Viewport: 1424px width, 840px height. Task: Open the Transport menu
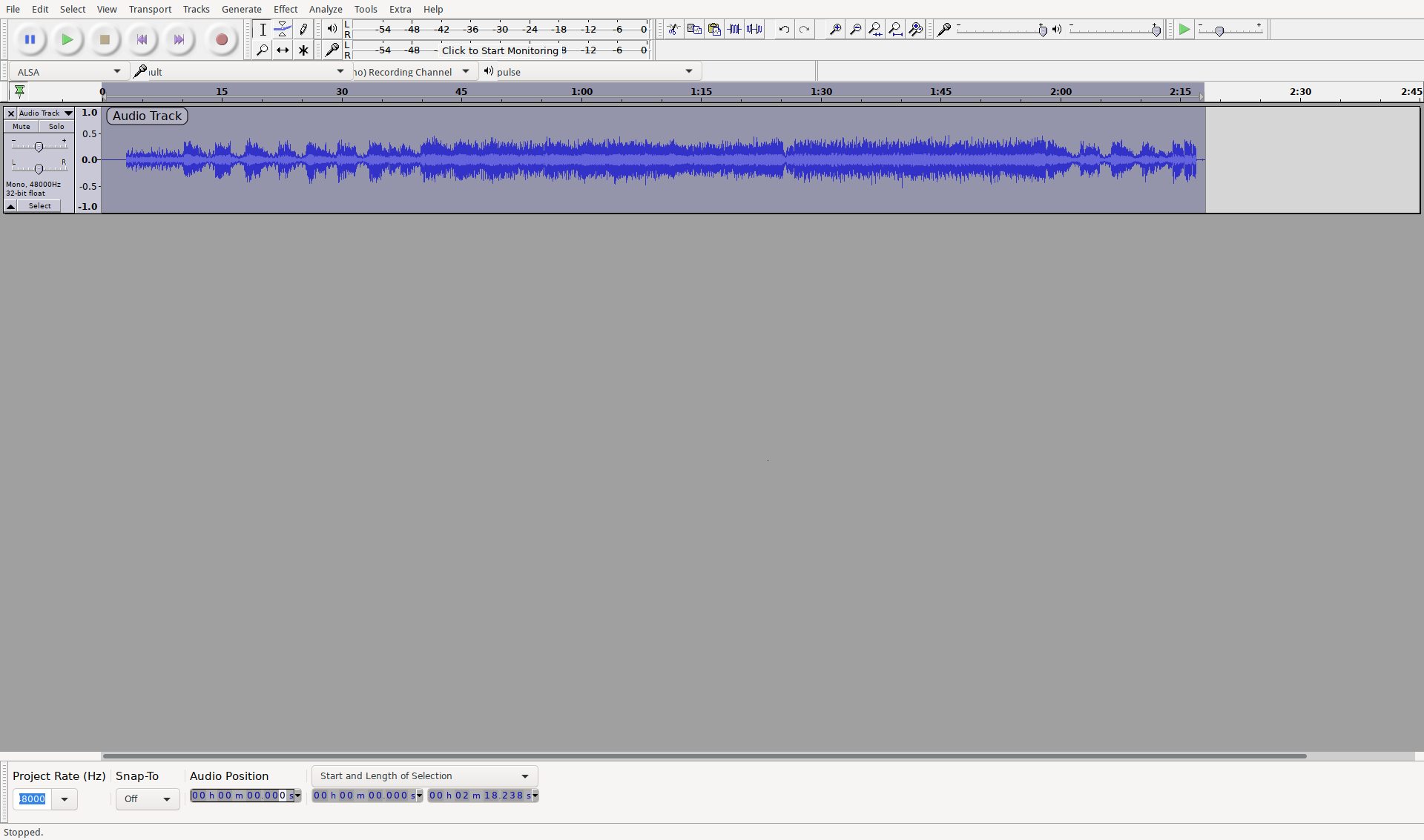pos(150,9)
